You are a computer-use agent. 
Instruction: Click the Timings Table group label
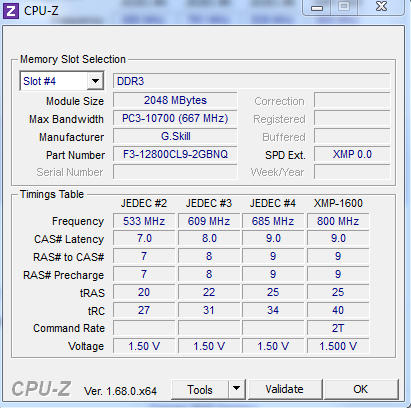(x=52, y=194)
